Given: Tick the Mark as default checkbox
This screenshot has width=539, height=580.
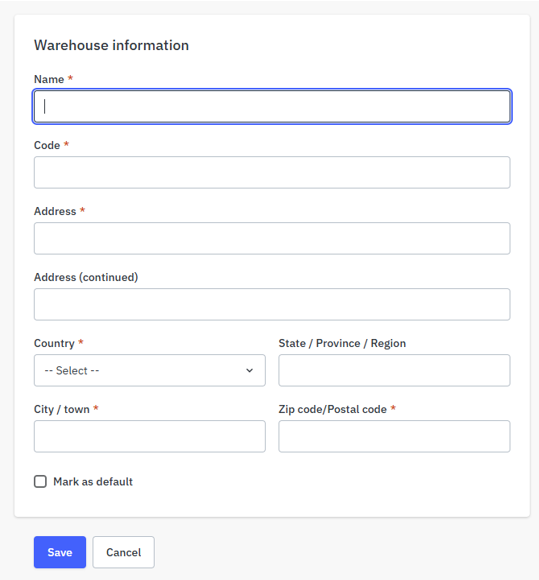Looking at the screenshot, I should [x=40, y=482].
